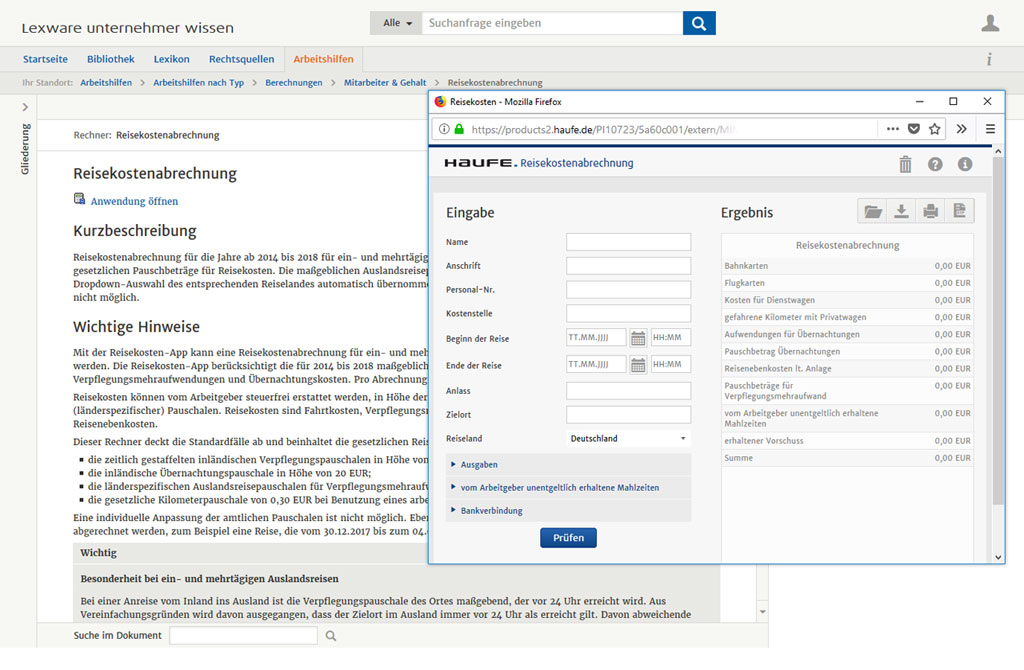
Task: Open file via folder icon in Ergebnis
Action: coord(872,211)
